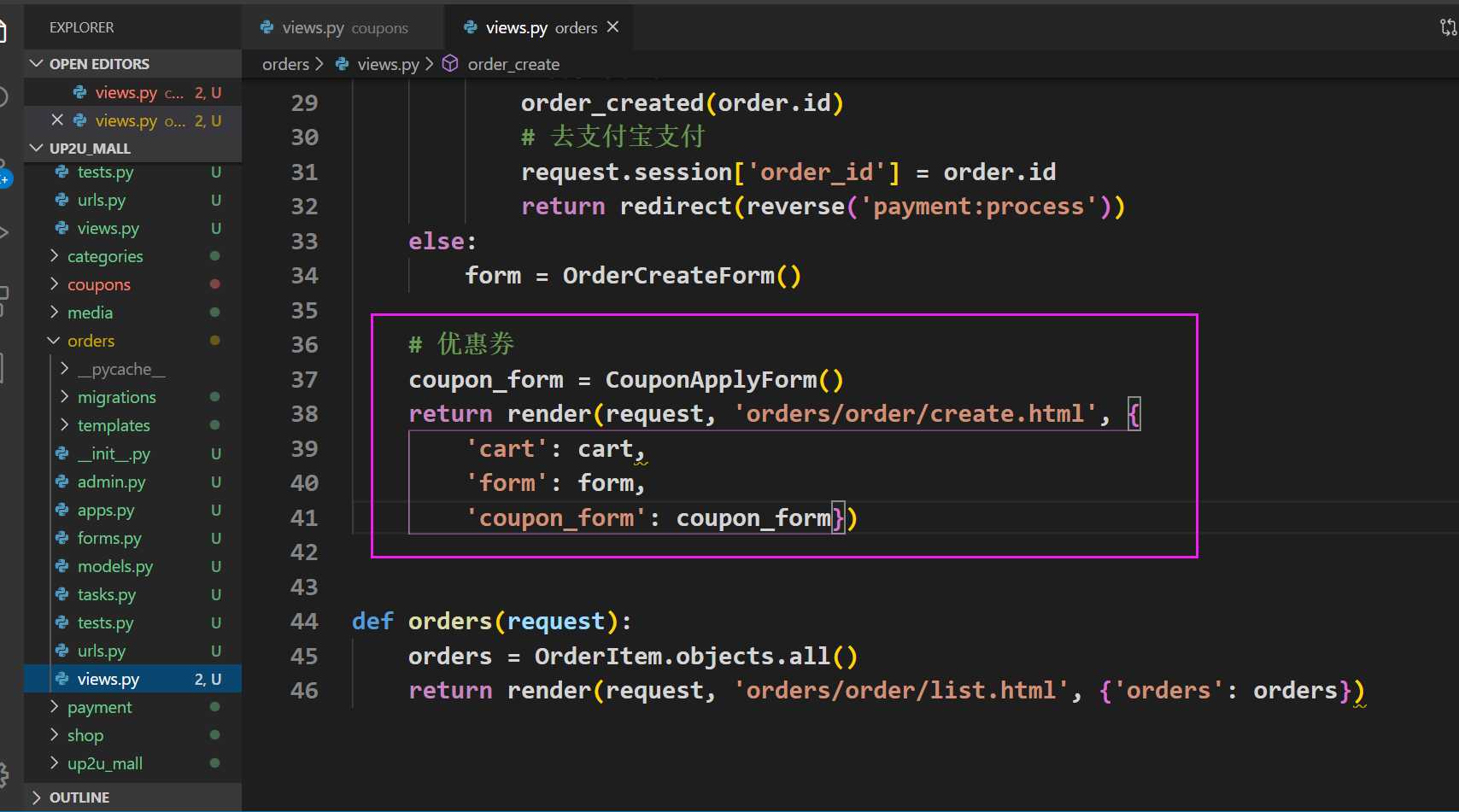Open the Search activity bar icon

[3, 97]
